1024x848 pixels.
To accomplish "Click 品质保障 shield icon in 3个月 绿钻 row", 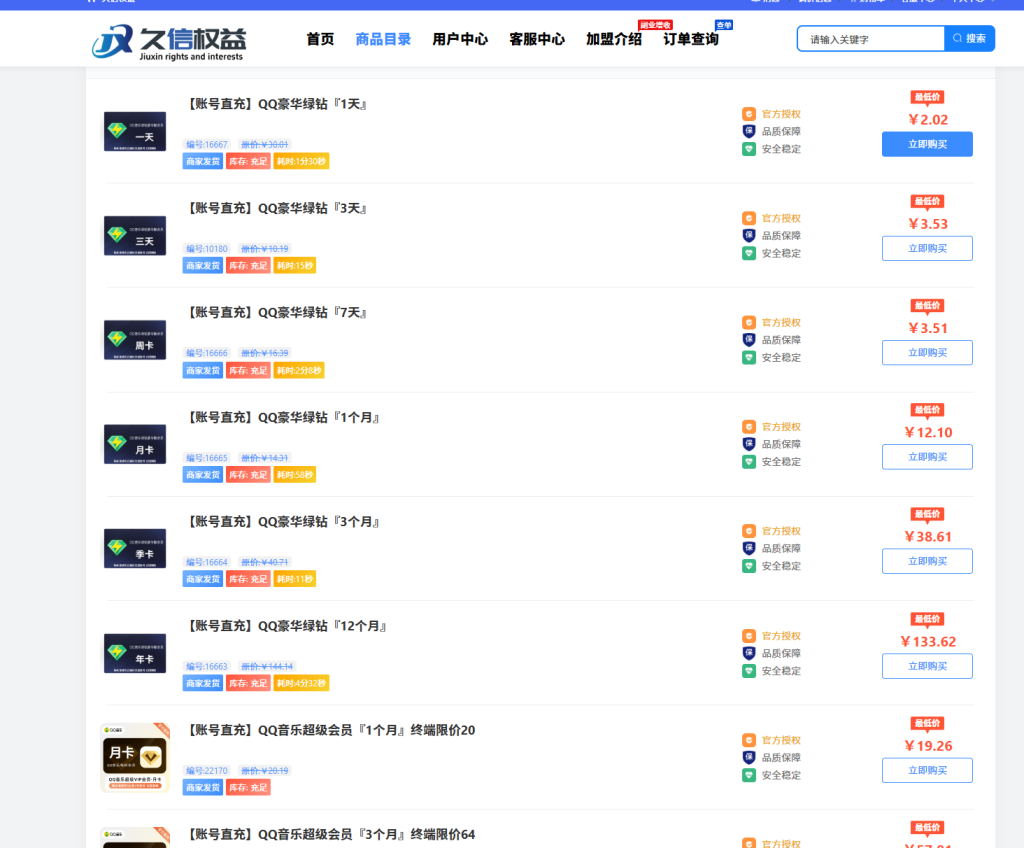I will 749,549.
